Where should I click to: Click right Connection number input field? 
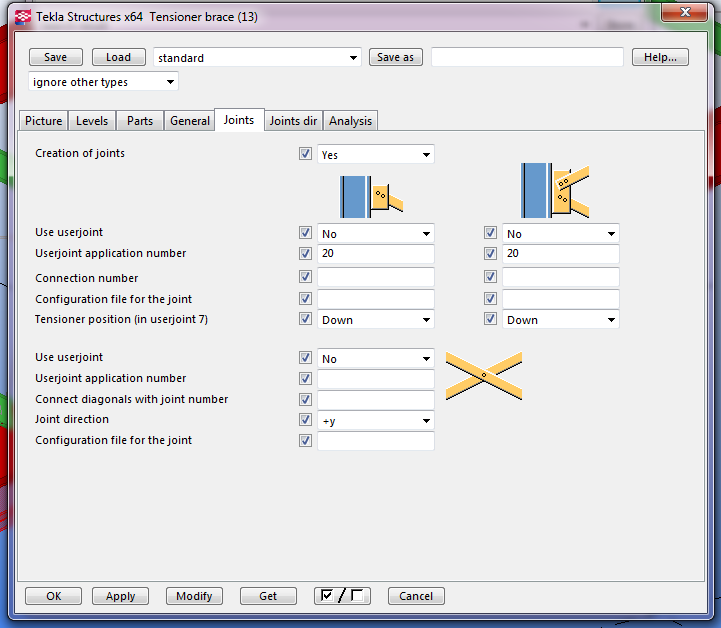[561, 277]
